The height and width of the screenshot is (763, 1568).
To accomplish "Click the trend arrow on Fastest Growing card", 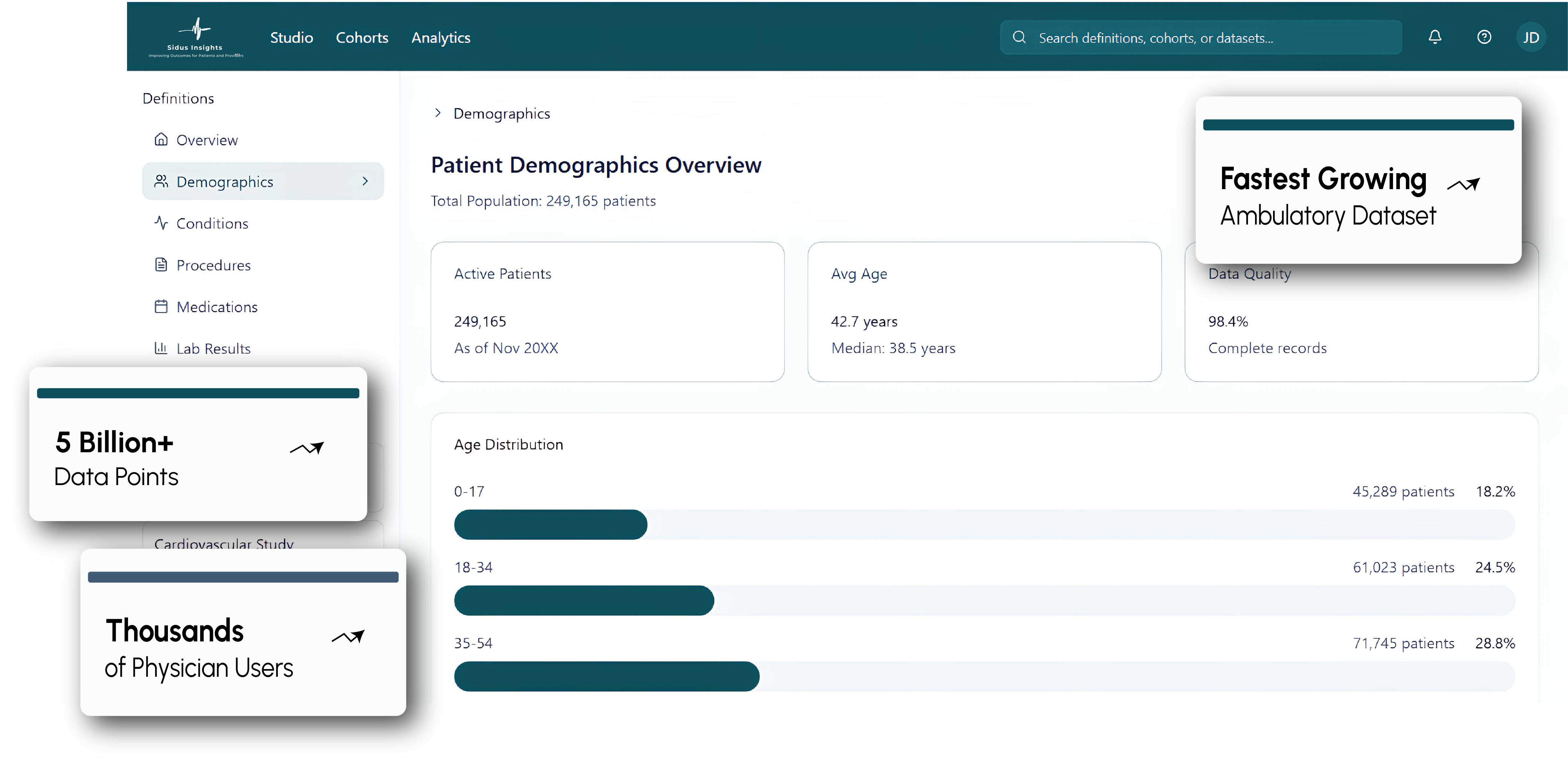I will coord(1463,184).
